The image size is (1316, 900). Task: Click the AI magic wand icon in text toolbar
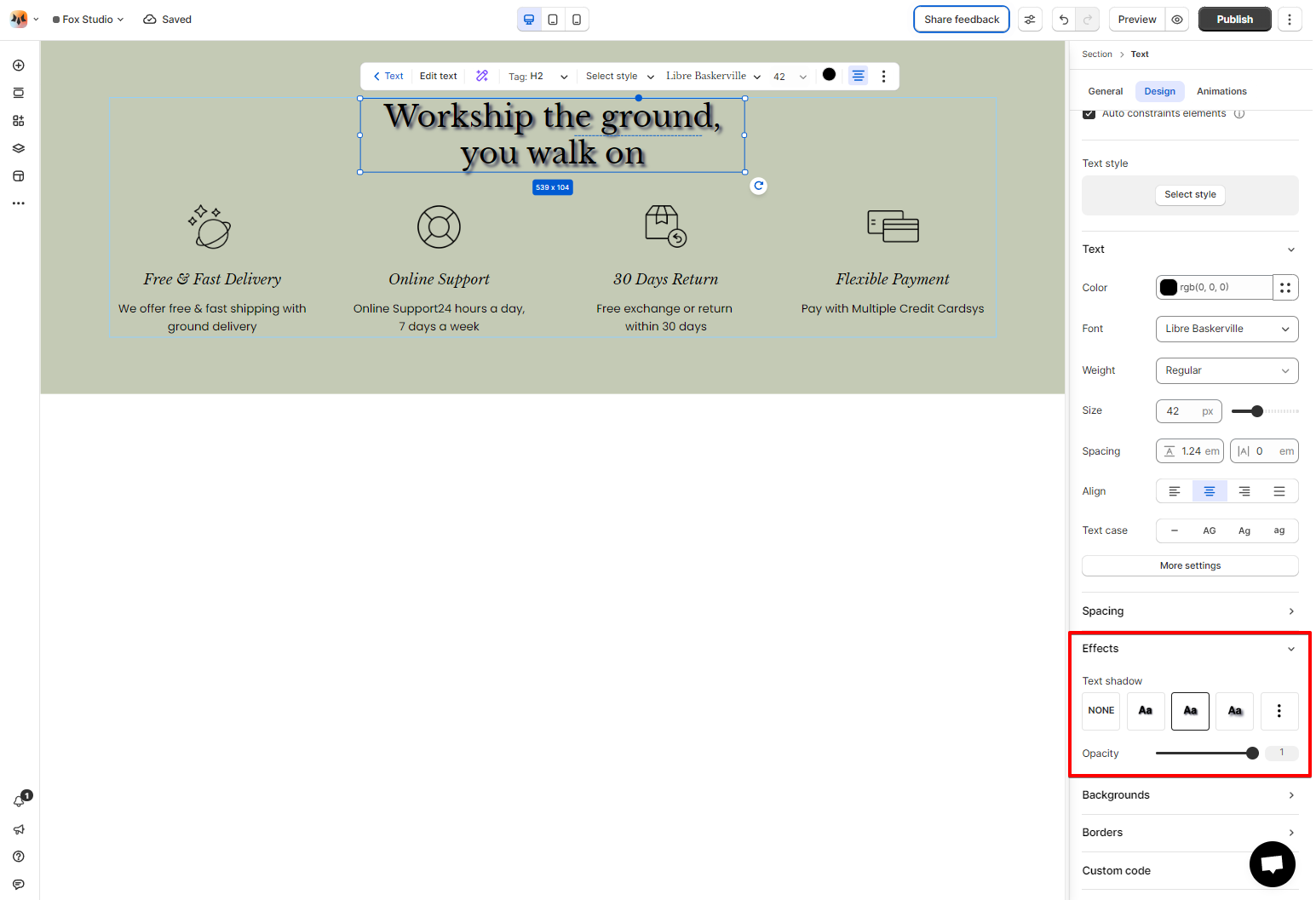click(x=482, y=76)
